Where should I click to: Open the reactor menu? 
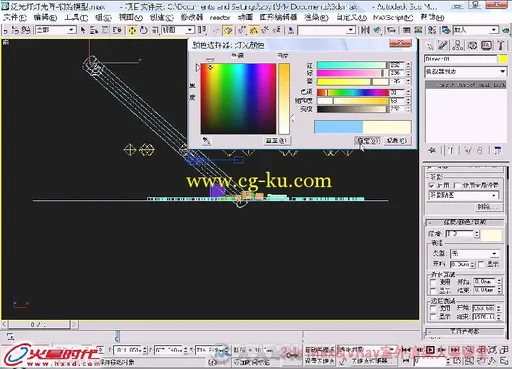tap(220, 17)
